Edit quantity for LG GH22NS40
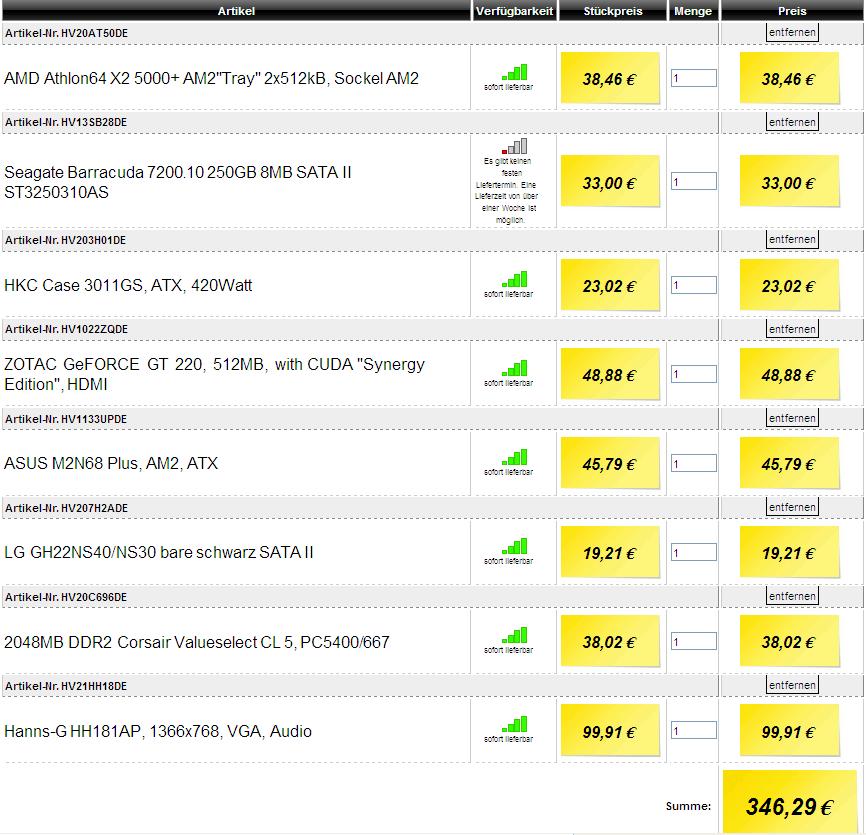 pos(694,552)
